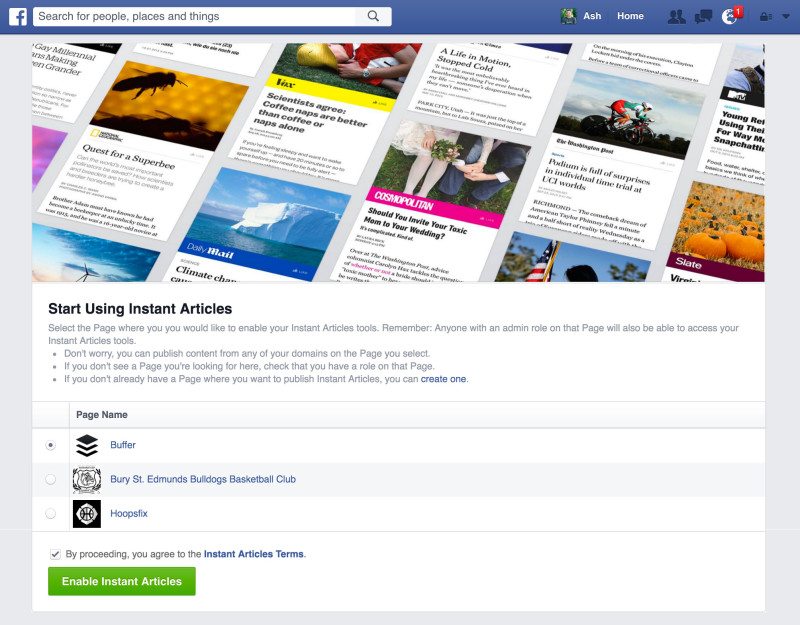Open notifications via the globe icon

coord(729,15)
